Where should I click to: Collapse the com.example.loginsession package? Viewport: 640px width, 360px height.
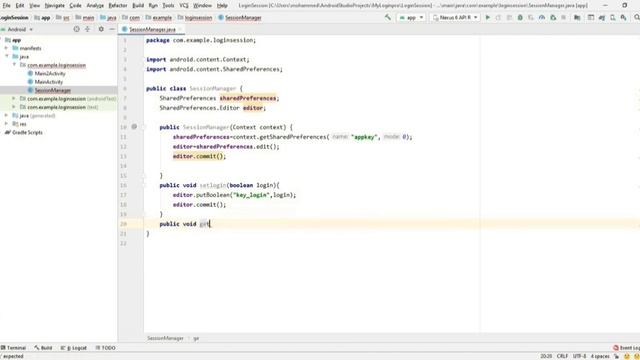click(14, 65)
